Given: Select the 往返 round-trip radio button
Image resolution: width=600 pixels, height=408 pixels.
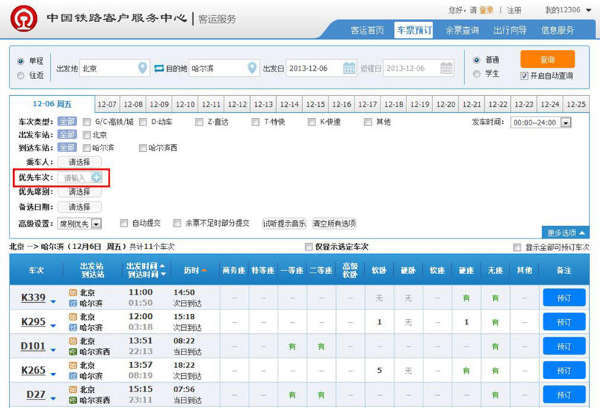Looking at the screenshot, I should (x=21, y=75).
